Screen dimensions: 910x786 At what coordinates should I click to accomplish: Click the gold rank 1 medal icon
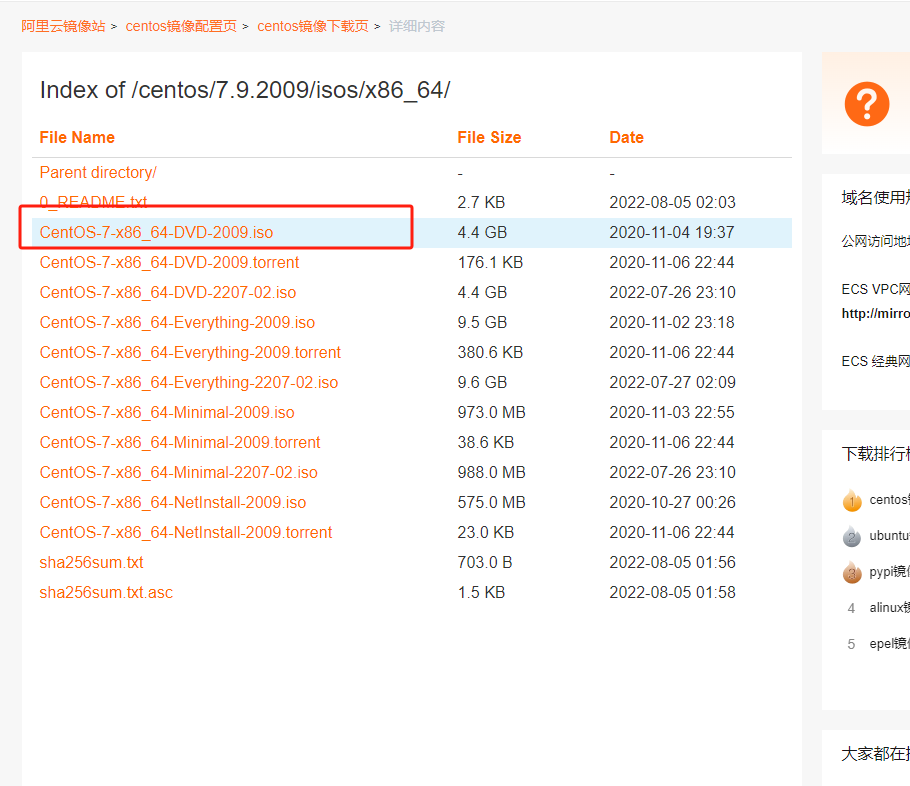pyautogui.click(x=851, y=500)
